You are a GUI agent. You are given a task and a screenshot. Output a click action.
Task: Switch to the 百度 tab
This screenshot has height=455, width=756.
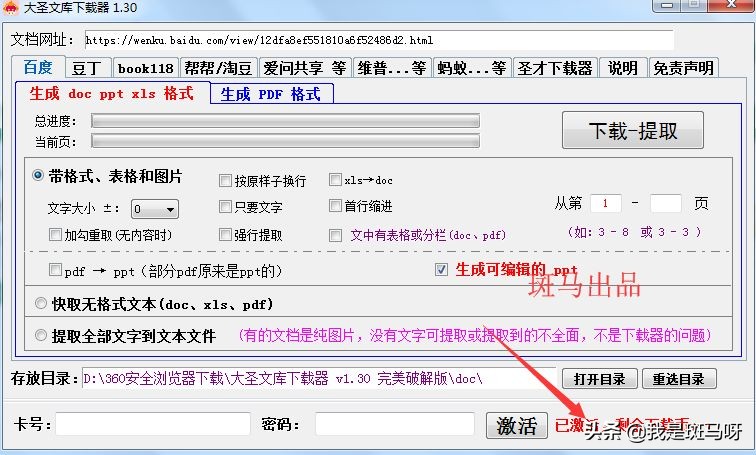(38, 67)
